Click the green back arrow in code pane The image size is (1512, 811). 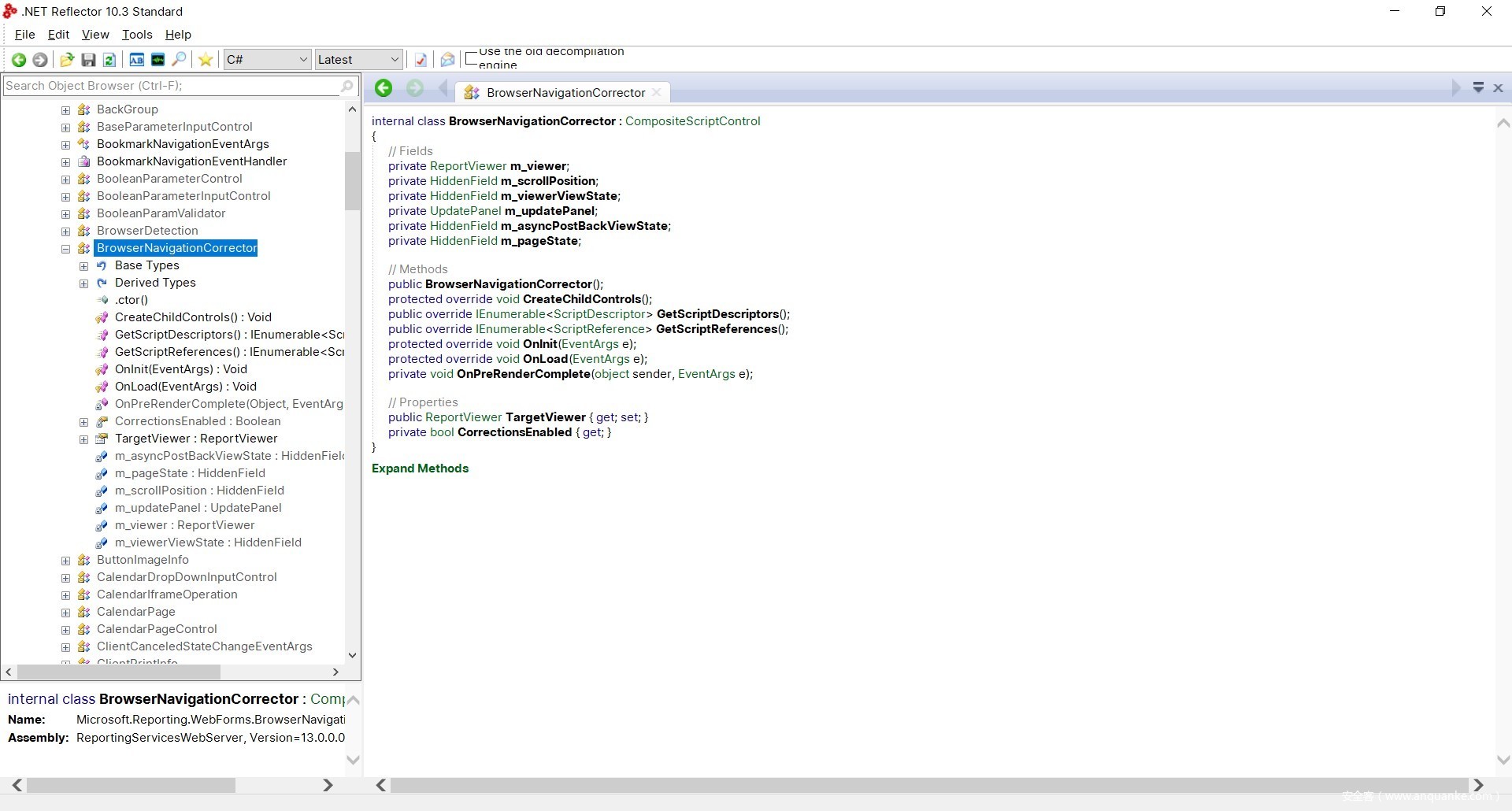384,89
